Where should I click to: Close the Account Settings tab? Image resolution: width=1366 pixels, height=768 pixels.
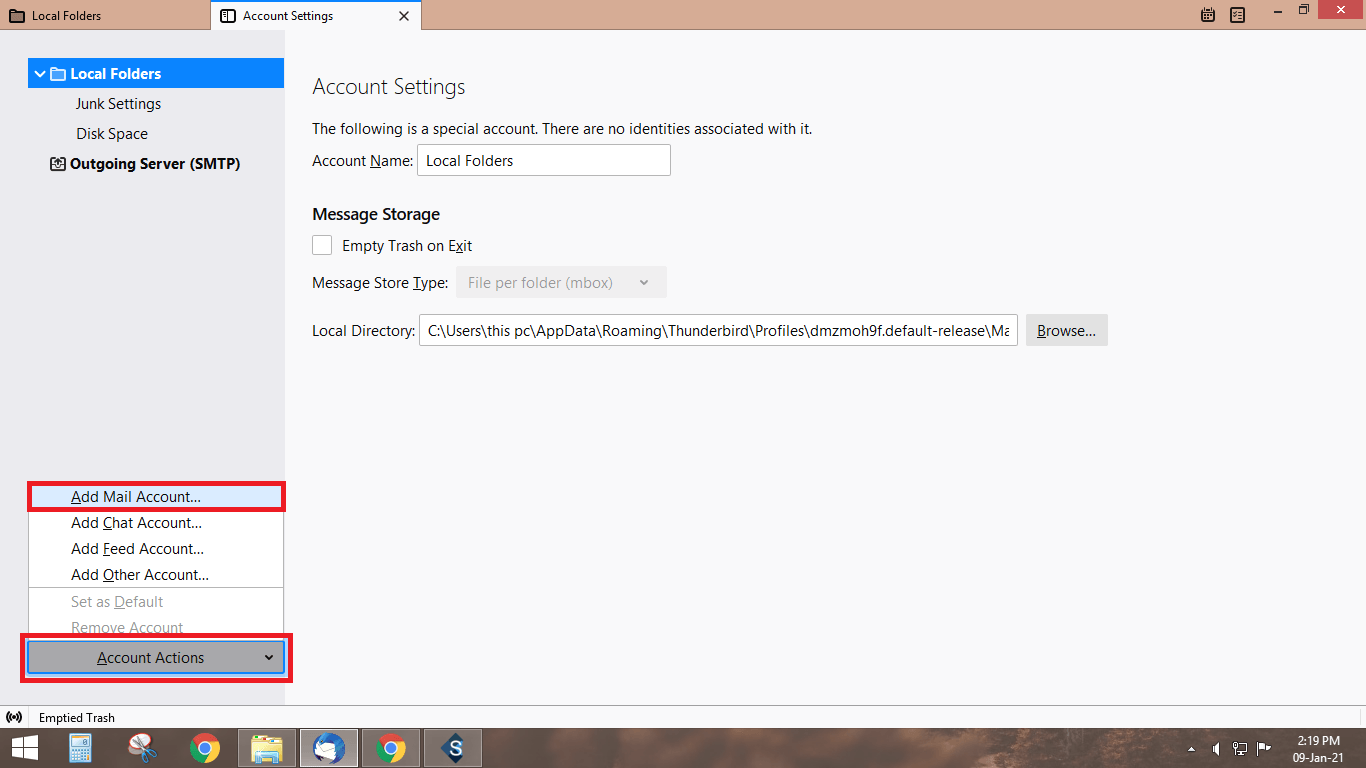click(404, 16)
